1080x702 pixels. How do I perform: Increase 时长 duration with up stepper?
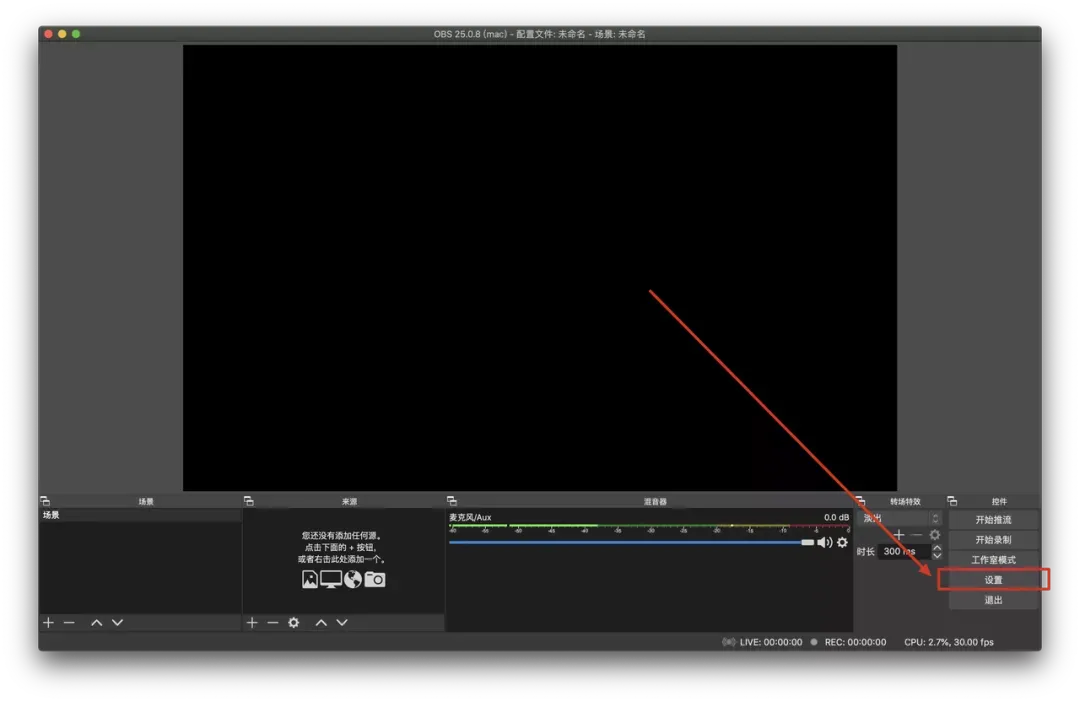tap(937, 548)
